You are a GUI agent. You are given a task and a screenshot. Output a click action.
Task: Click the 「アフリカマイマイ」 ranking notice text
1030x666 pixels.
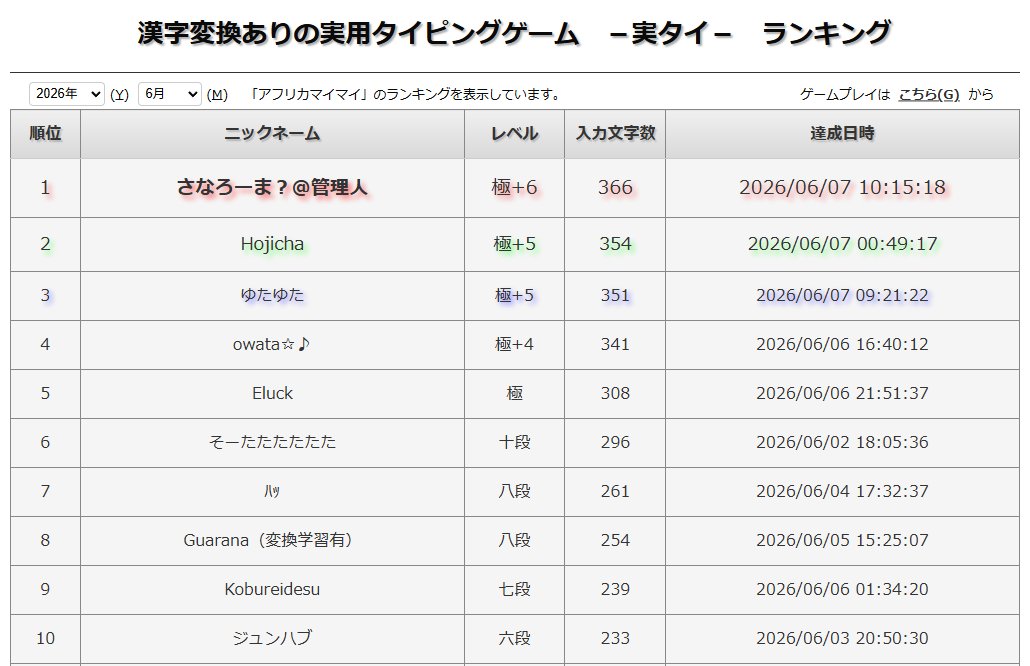click(x=406, y=95)
